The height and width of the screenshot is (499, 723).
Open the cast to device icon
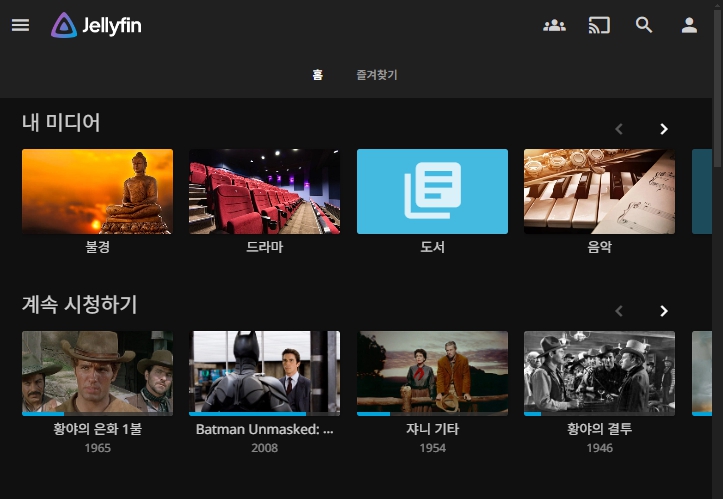(599, 25)
